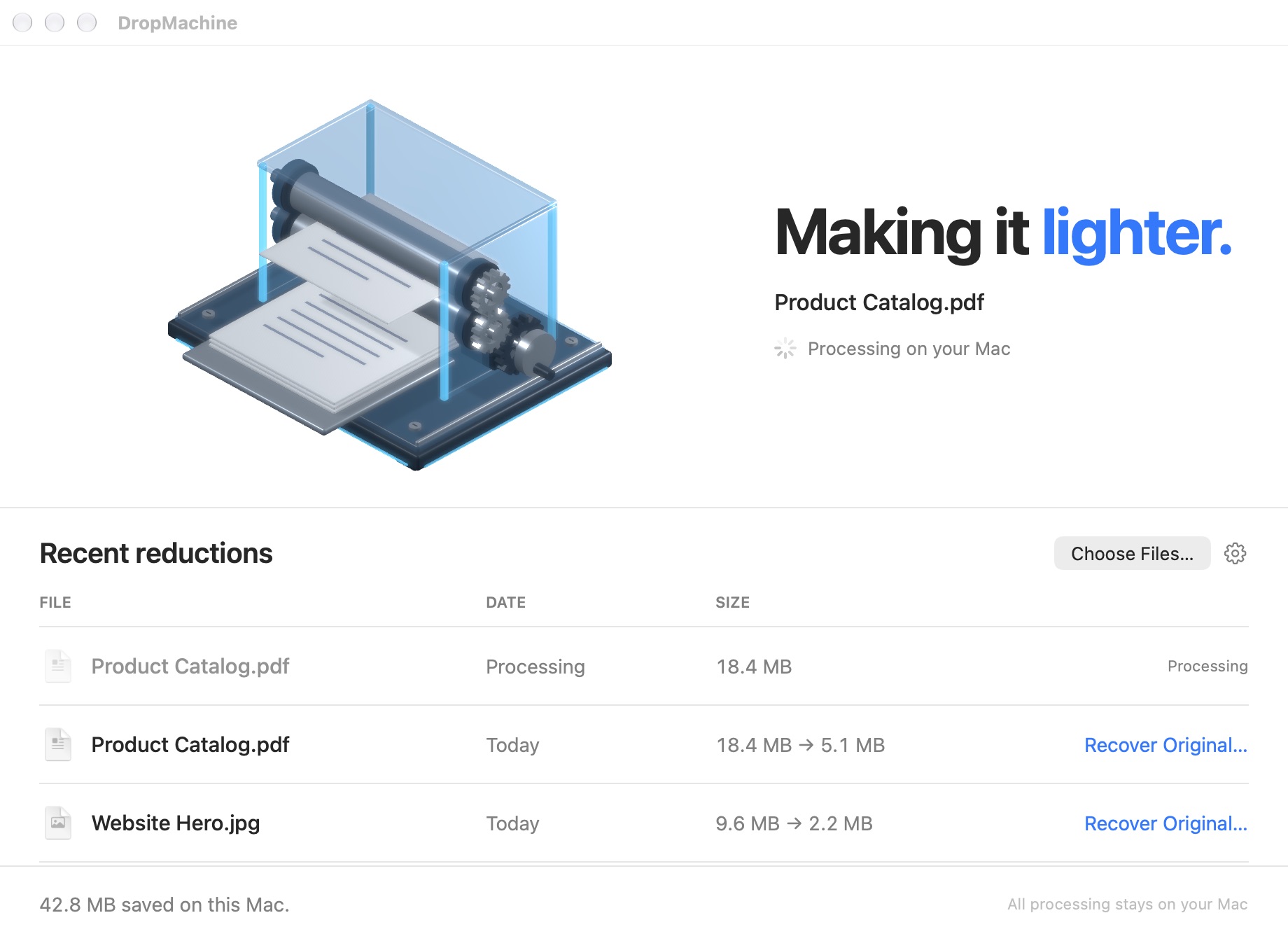Image resolution: width=1288 pixels, height=941 pixels.
Task: Recover original of Product Catalog.pdf
Action: pos(1165,745)
